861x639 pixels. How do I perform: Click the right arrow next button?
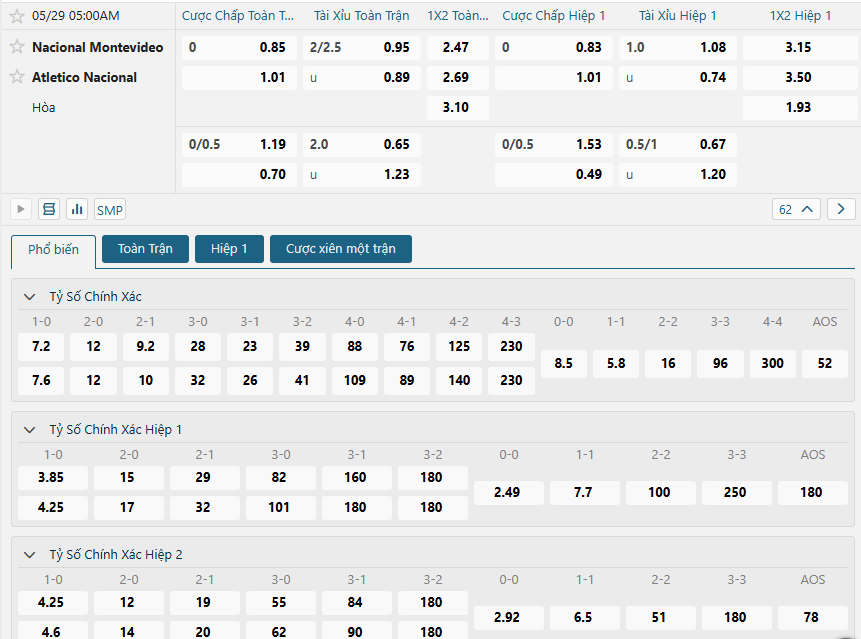[x=841, y=209]
